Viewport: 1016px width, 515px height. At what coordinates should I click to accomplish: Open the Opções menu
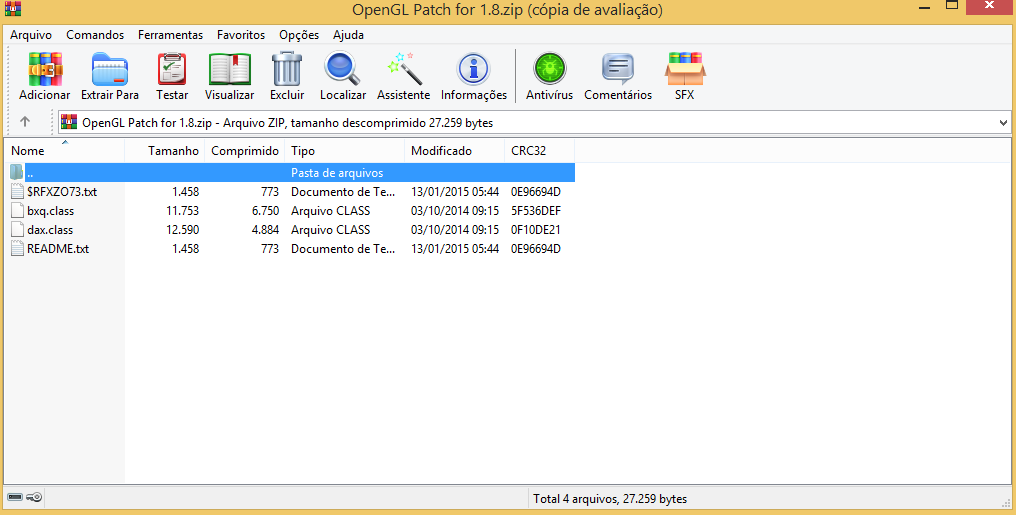pos(299,35)
